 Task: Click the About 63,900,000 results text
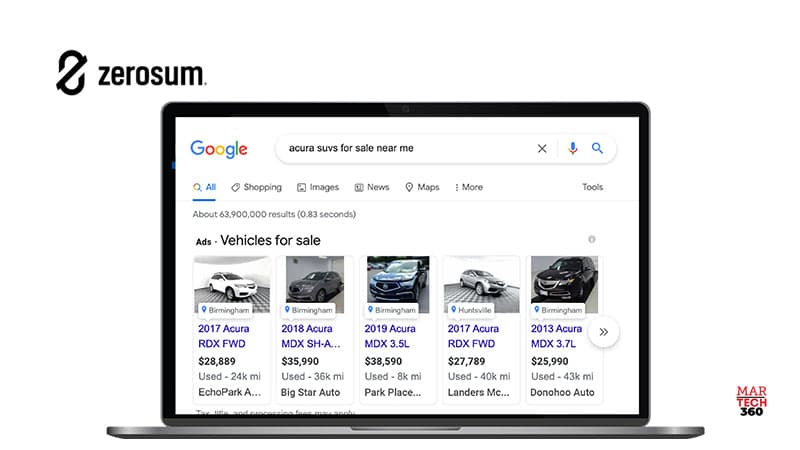[274, 214]
